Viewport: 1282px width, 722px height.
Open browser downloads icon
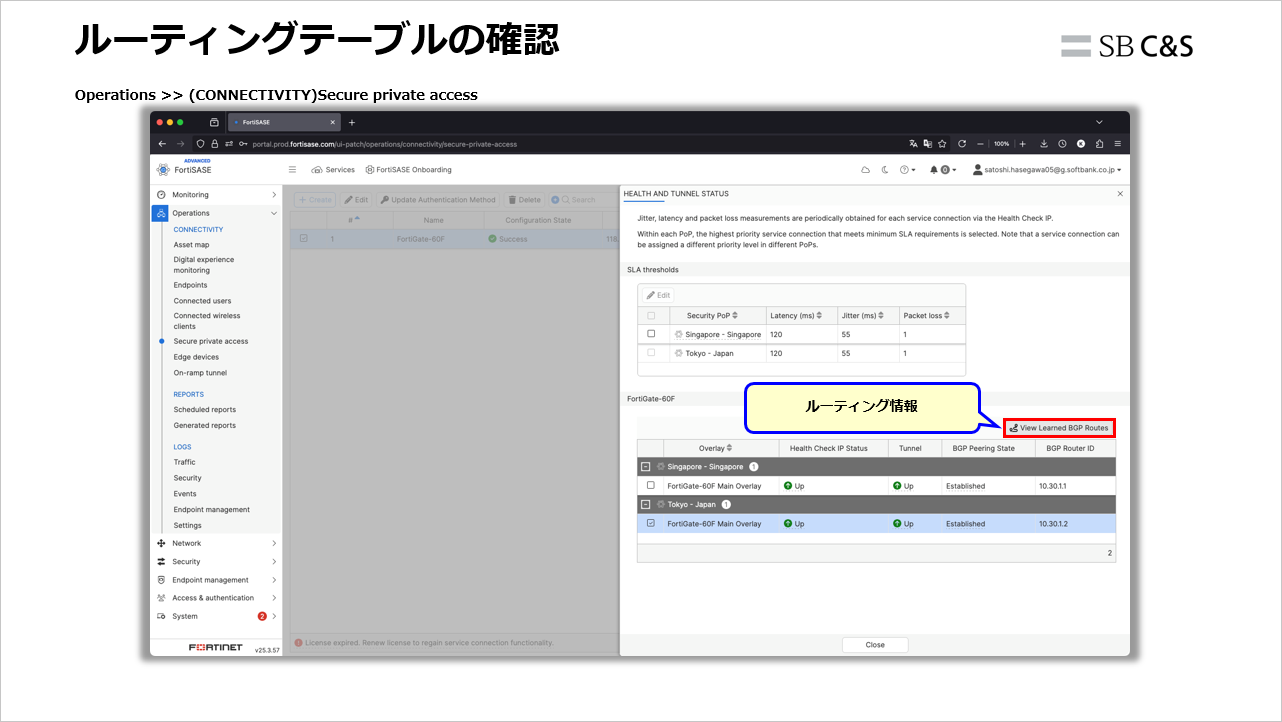[x=1044, y=143]
